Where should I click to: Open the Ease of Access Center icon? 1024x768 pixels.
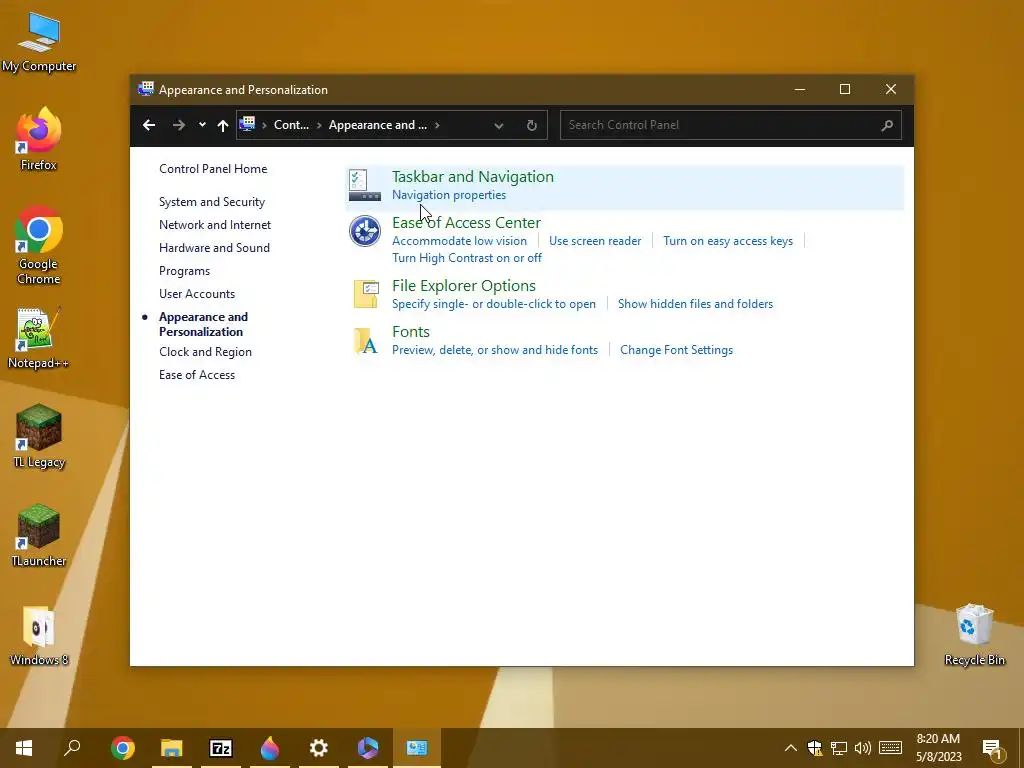[364, 231]
